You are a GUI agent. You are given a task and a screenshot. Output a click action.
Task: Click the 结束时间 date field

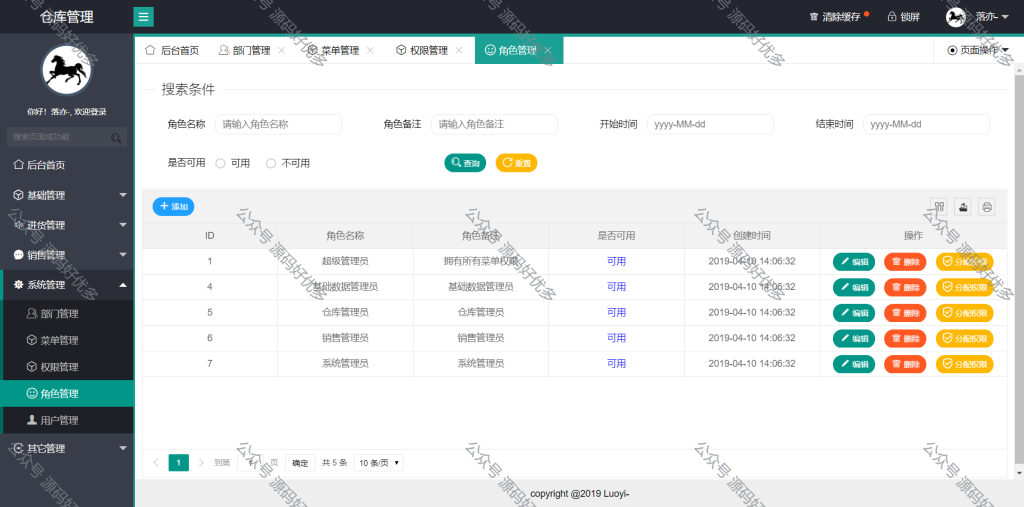pos(926,124)
